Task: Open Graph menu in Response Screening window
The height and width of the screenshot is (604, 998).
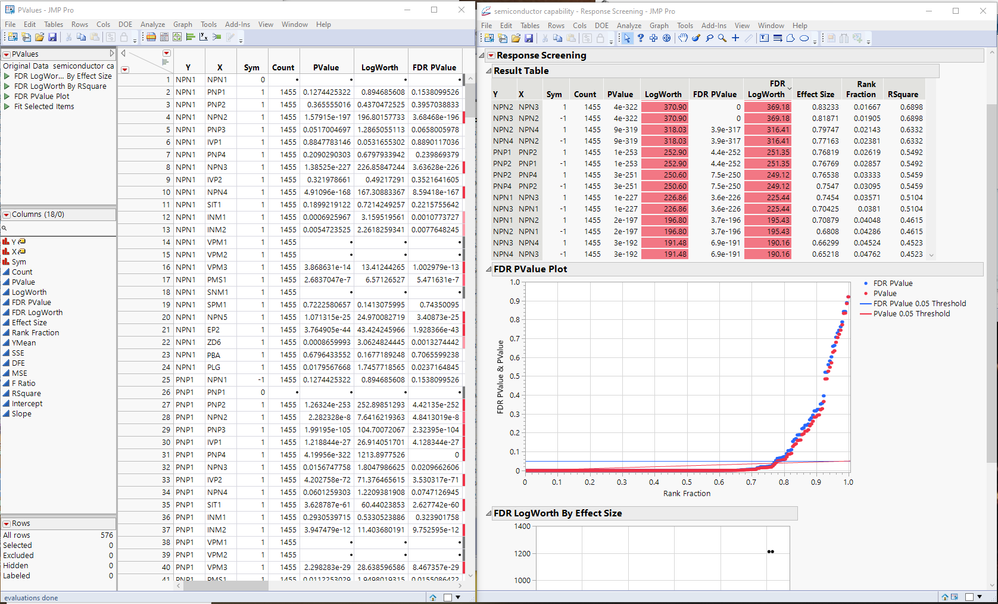Action: point(659,25)
